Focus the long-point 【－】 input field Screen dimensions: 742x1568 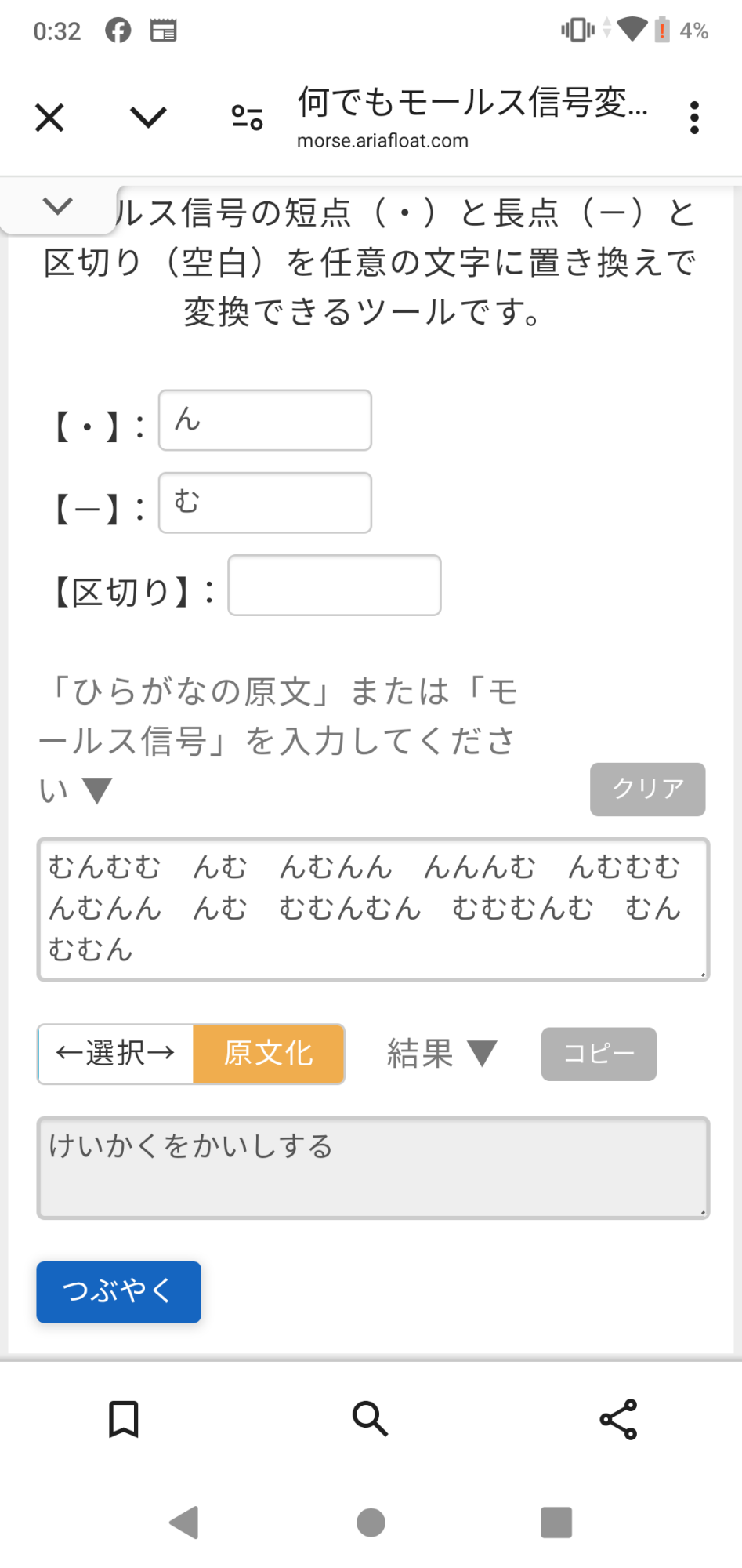click(265, 503)
